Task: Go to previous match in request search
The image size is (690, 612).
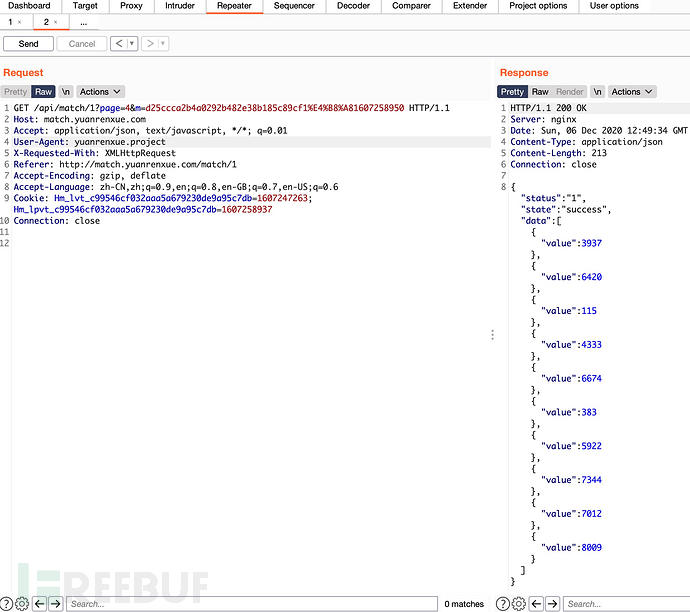Action: pos(39,603)
